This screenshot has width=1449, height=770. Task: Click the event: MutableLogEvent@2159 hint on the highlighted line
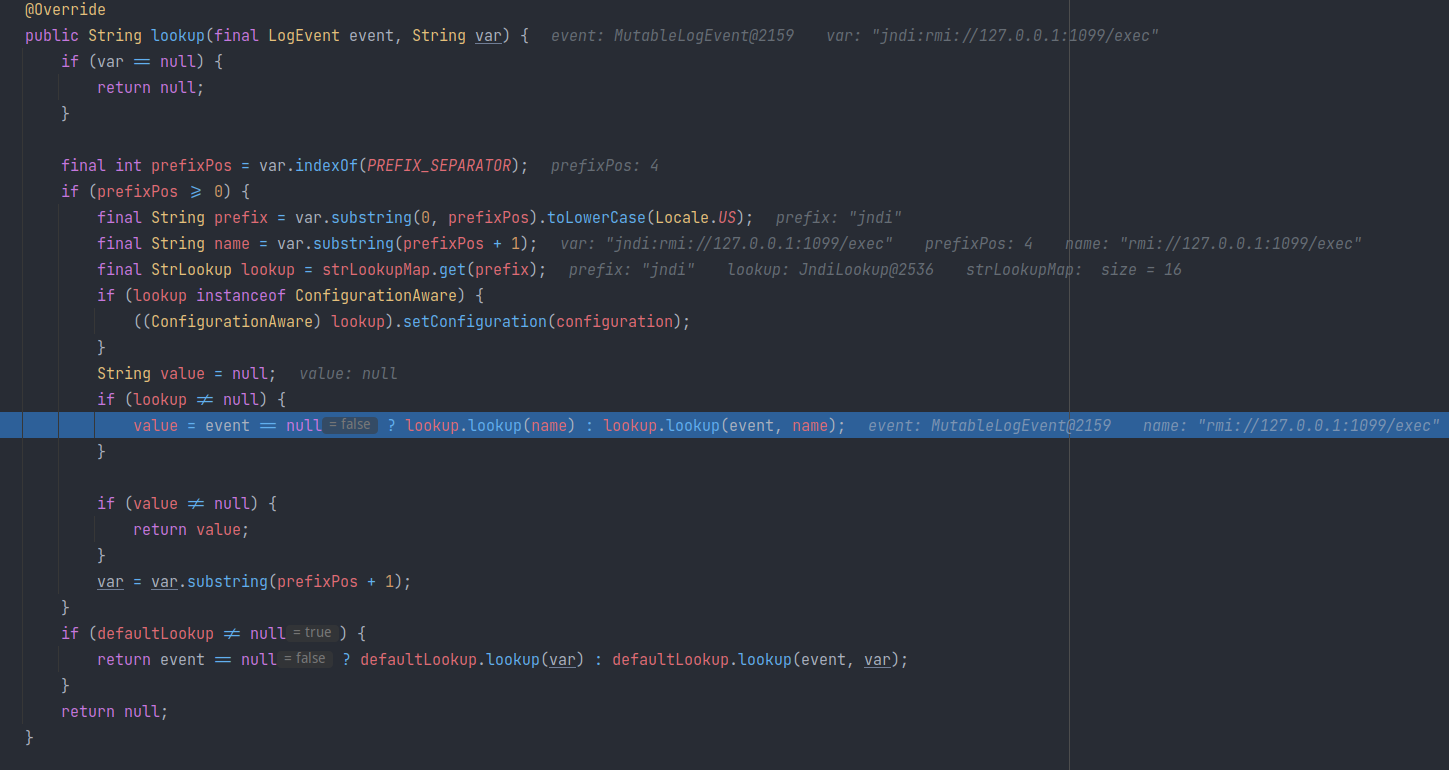(990, 425)
